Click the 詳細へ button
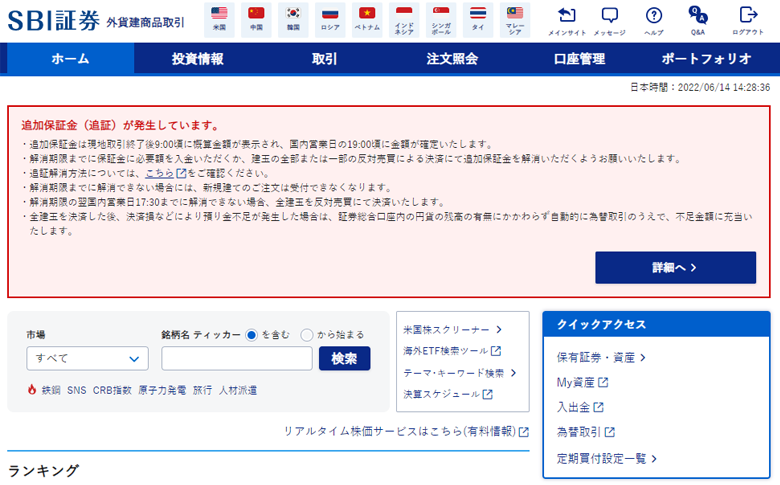This screenshot has height=485, width=780. tap(676, 268)
